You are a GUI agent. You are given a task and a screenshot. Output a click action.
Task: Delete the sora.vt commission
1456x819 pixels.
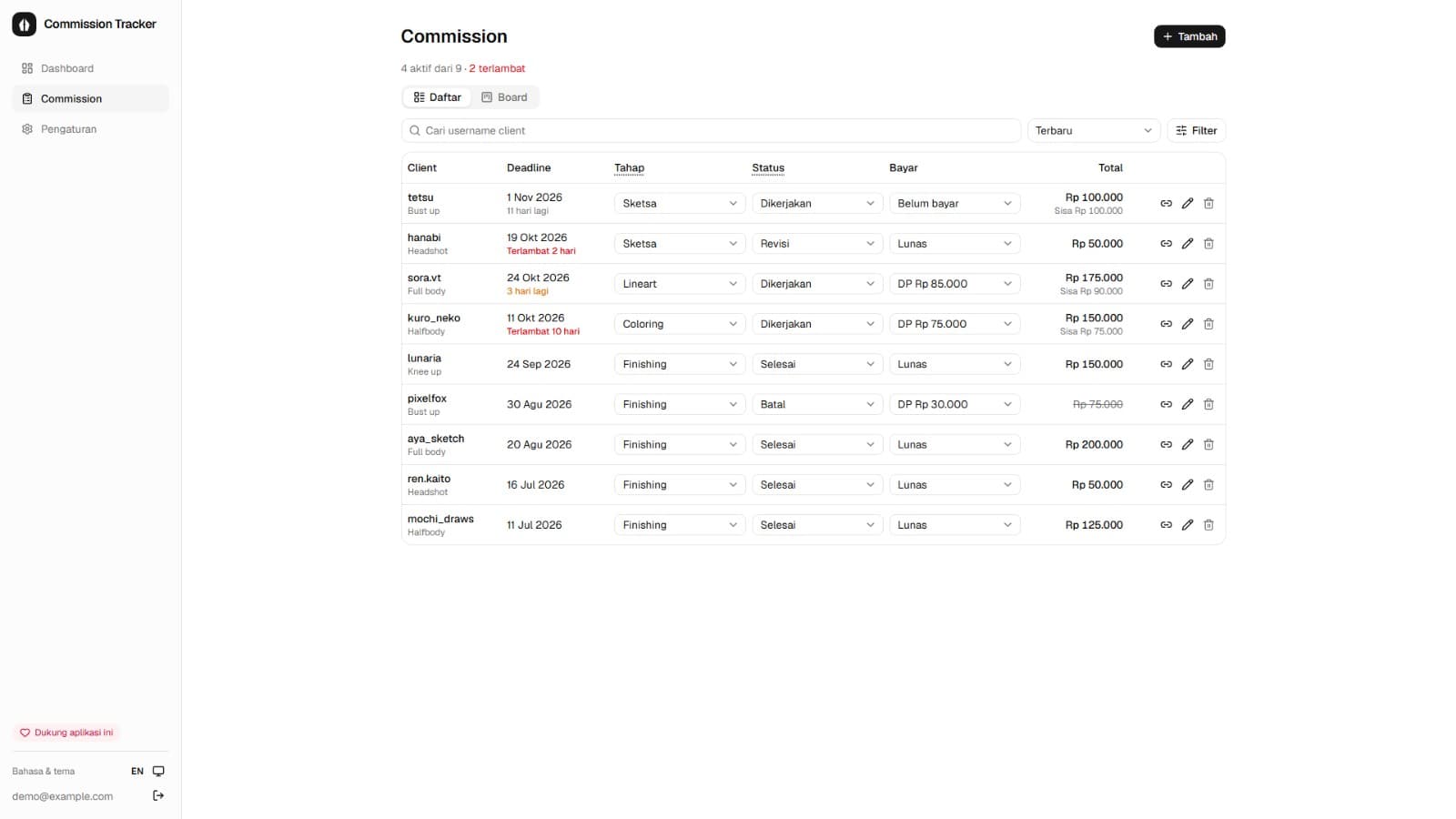click(x=1208, y=284)
